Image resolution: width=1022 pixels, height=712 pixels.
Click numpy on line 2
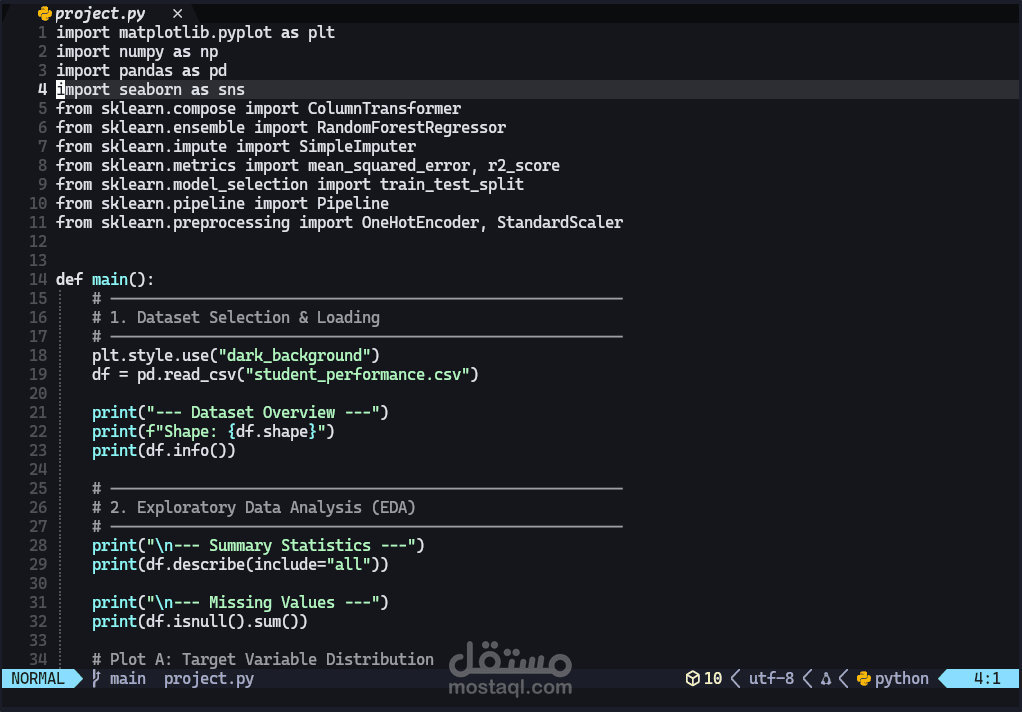tap(141, 52)
